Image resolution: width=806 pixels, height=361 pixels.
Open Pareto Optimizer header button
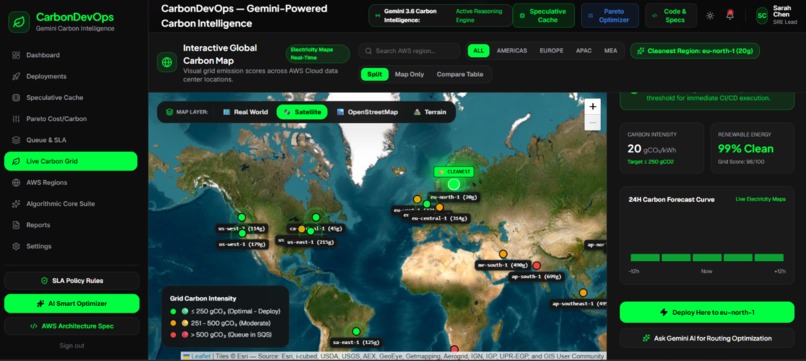(610, 15)
